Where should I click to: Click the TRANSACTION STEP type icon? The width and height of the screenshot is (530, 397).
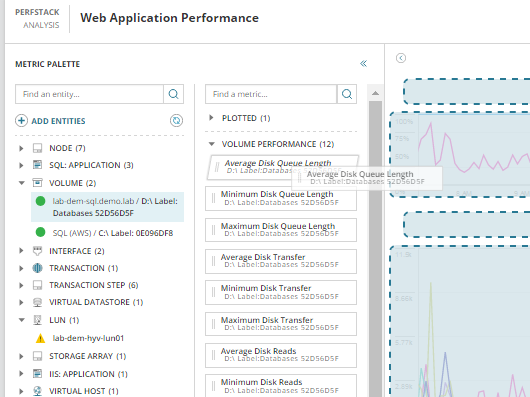point(37,285)
